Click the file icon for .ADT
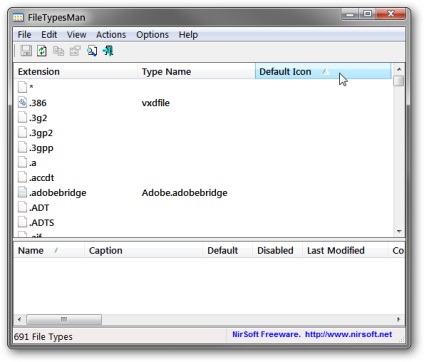 click(22, 207)
